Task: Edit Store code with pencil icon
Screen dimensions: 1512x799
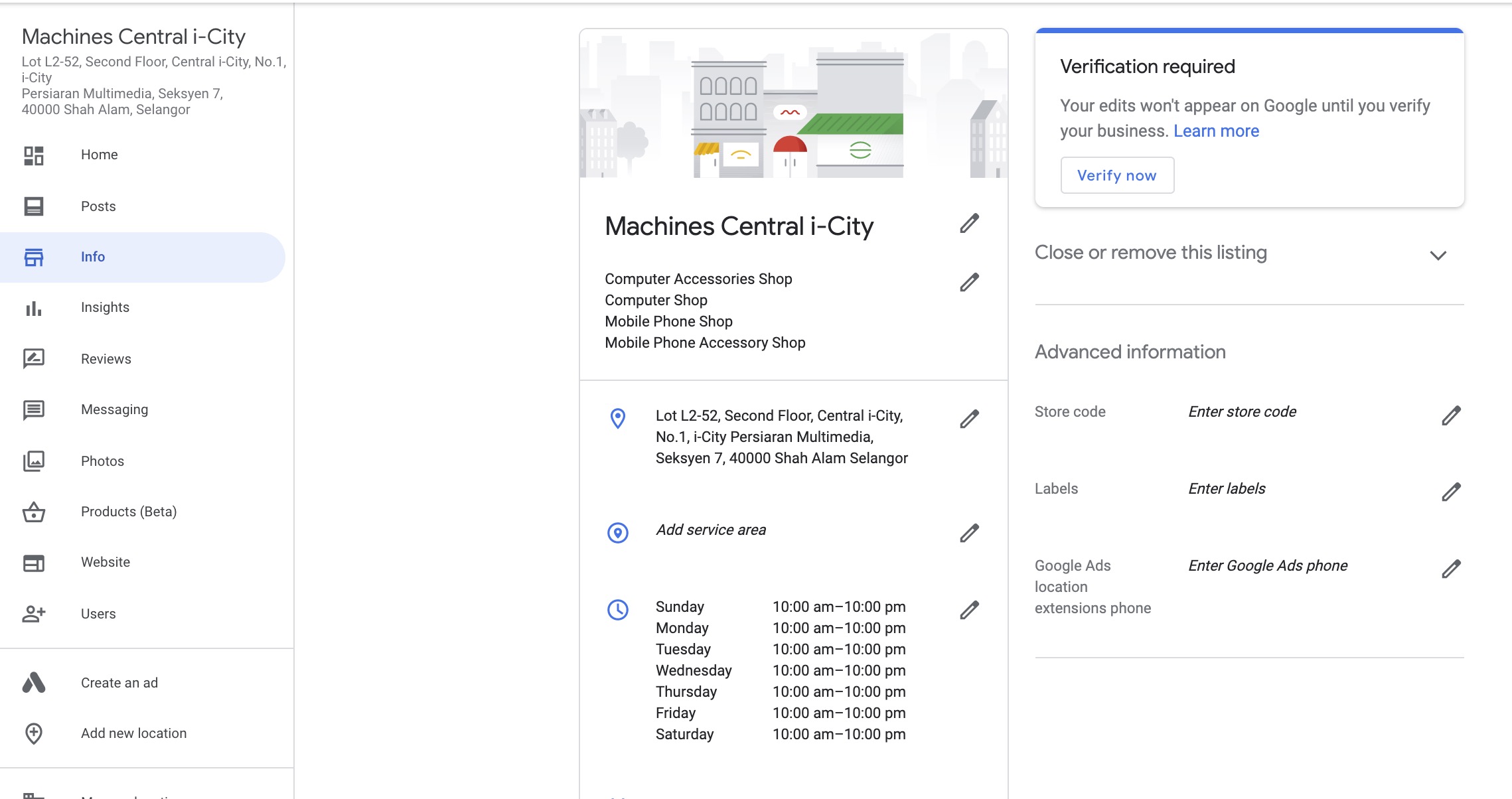Action: (x=1452, y=415)
